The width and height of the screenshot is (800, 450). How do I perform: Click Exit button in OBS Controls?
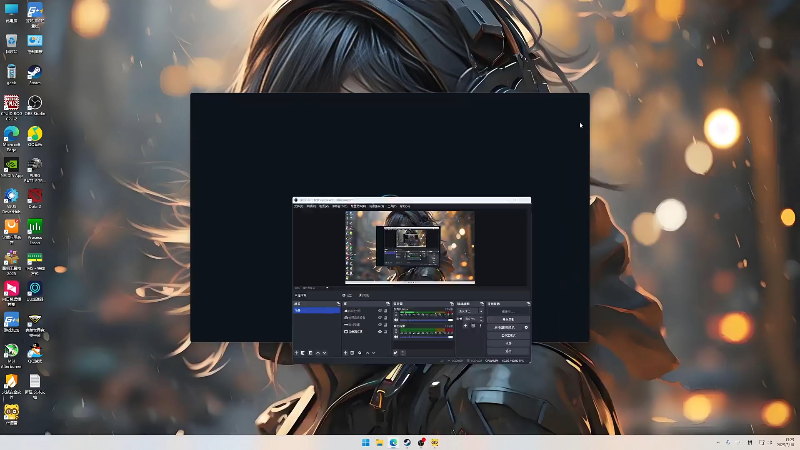[508, 351]
